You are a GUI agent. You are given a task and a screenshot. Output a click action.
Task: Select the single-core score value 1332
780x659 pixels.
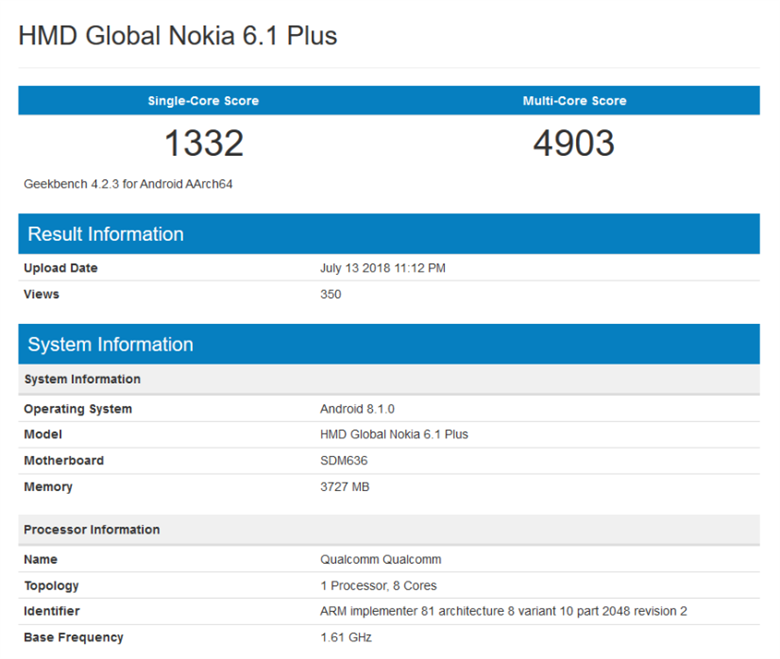[x=203, y=144]
